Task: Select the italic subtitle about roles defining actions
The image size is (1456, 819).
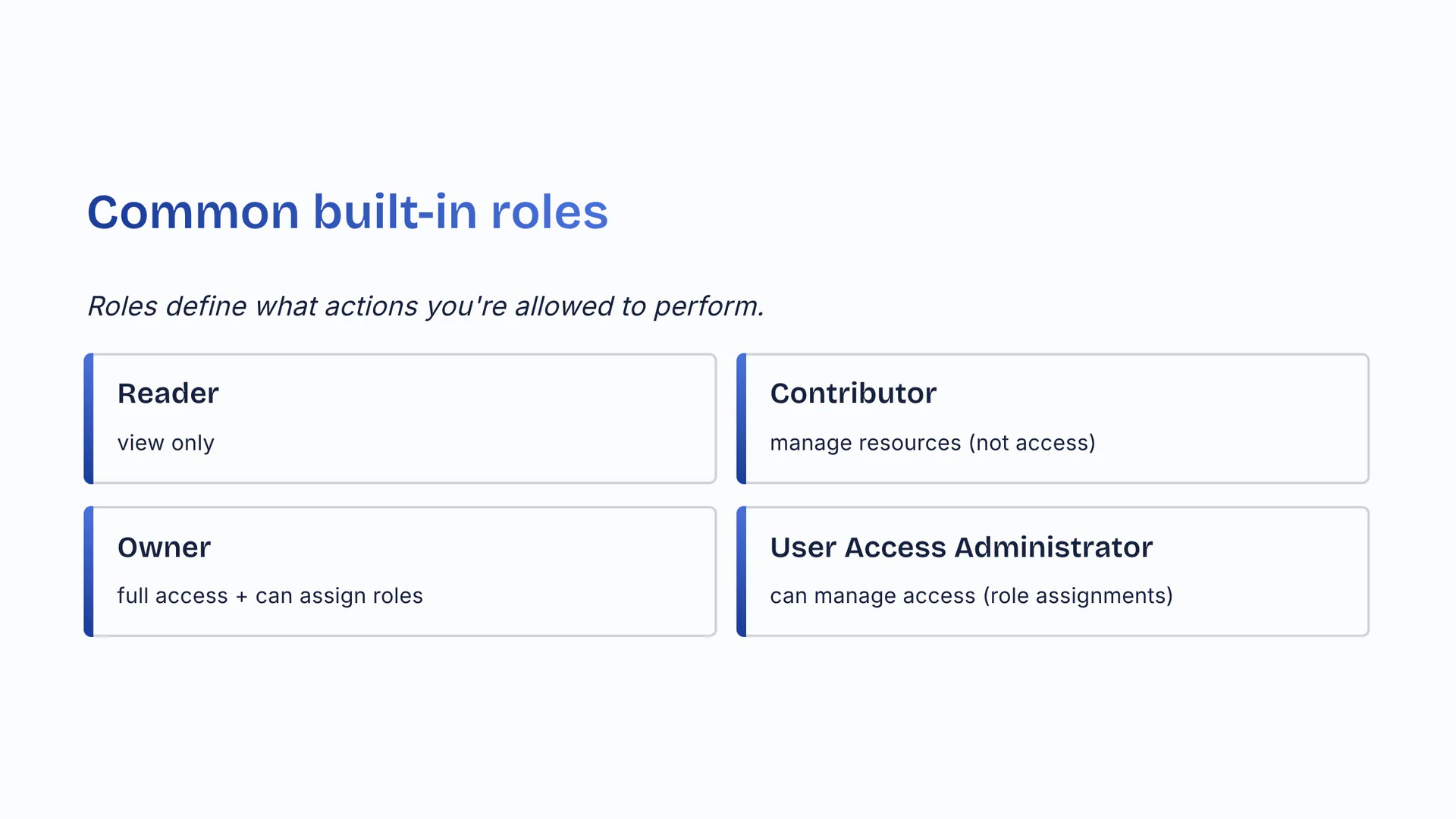Action: coord(425,306)
